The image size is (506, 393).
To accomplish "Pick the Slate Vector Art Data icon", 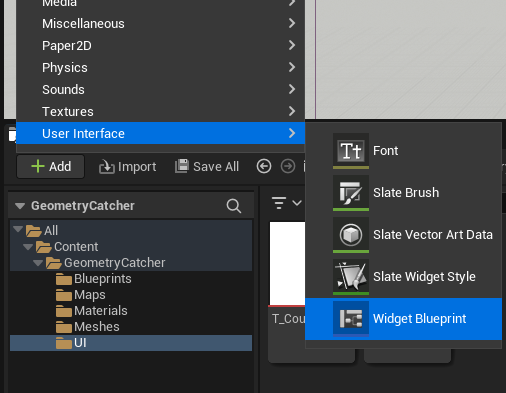I will click(x=351, y=235).
